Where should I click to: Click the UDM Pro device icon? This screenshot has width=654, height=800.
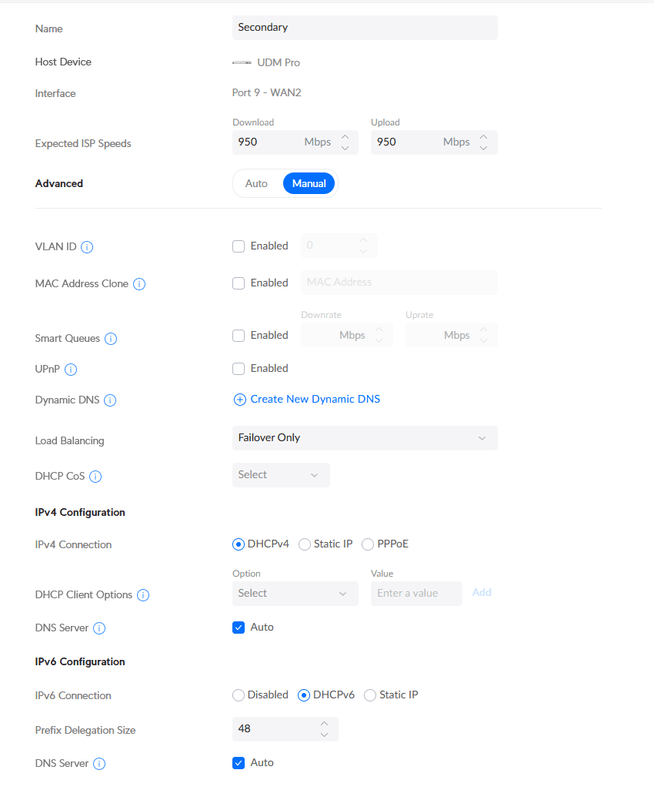pyautogui.click(x=242, y=63)
